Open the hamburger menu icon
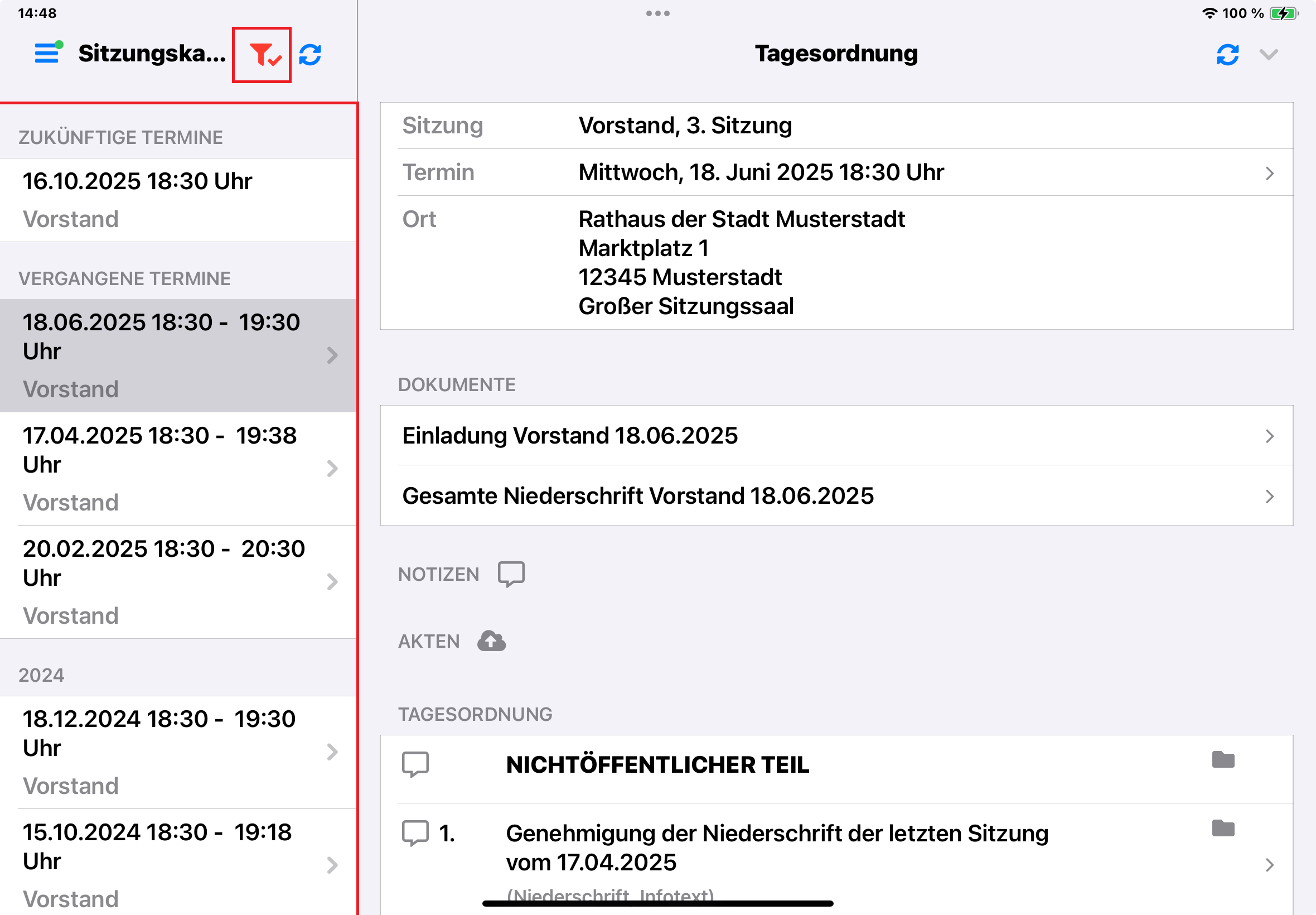The height and width of the screenshot is (915, 1316). pos(47,54)
